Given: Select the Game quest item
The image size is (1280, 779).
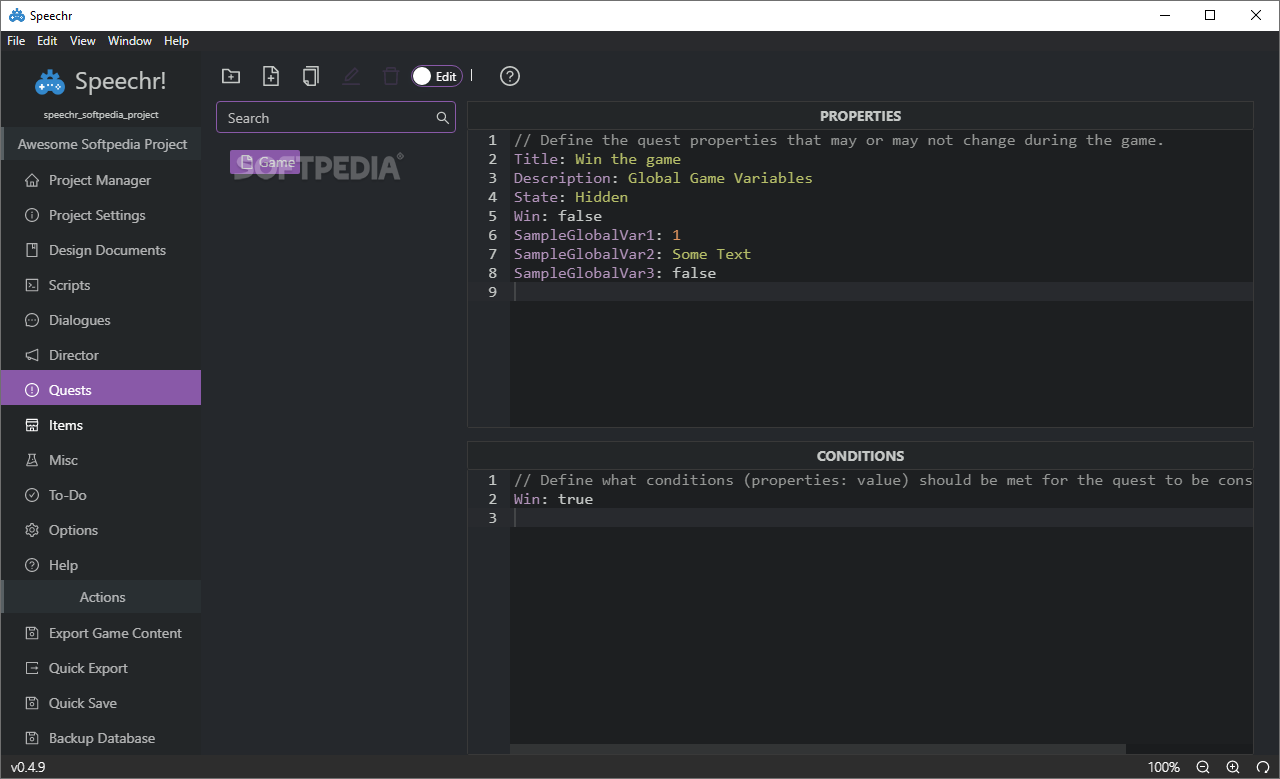Looking at the screenshot, I should click(x=265, y=162).
